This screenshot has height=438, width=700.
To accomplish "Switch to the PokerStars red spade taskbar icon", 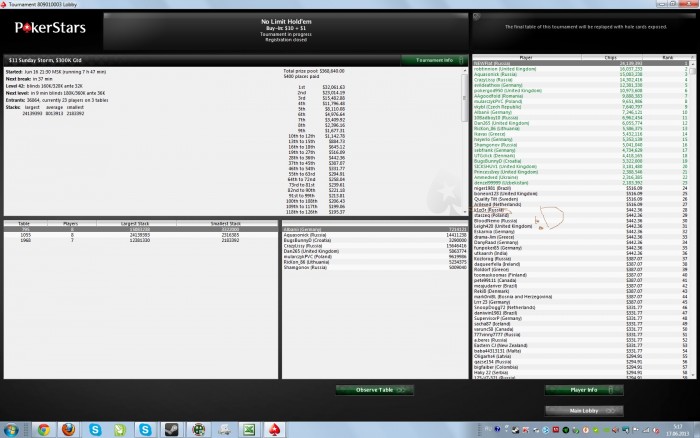I will pyautogui.click(x=275, y=430).
